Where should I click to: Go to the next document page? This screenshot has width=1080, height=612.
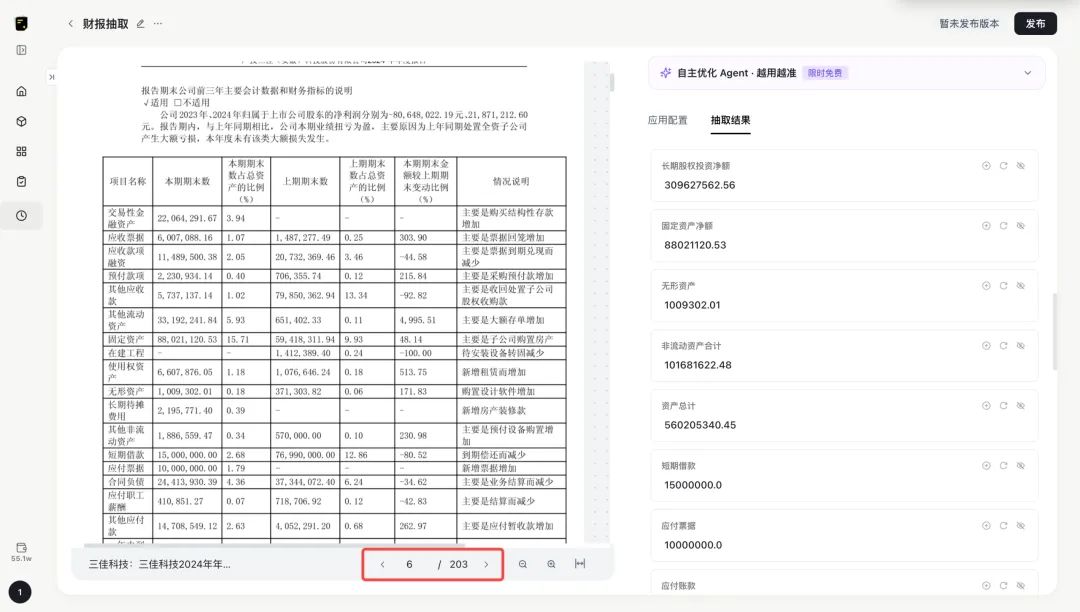pyautogui.click(x=486, y=564)
